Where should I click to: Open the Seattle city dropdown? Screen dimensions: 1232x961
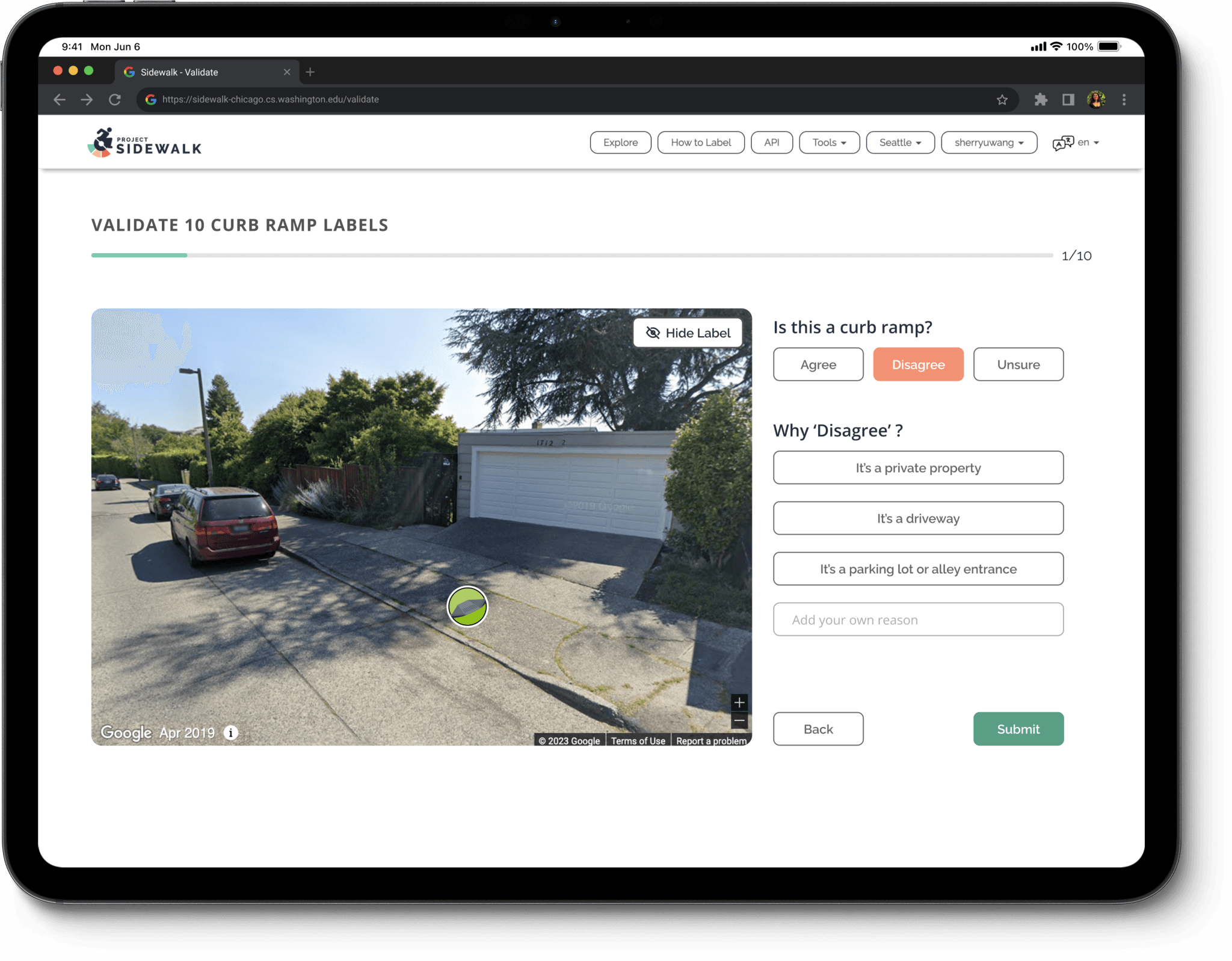[x=900, y=143]
